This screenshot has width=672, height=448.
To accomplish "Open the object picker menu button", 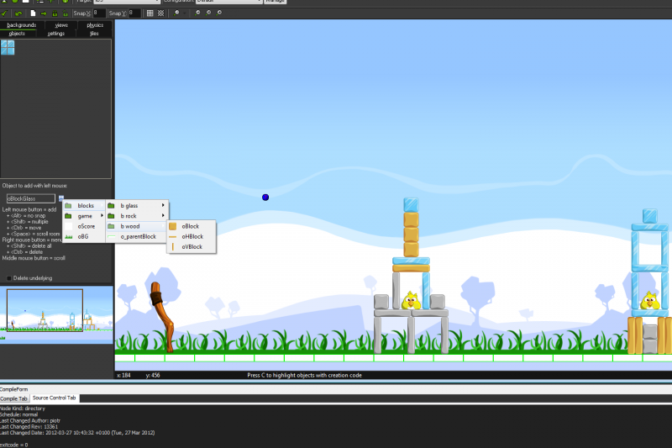I will point(60,198).
